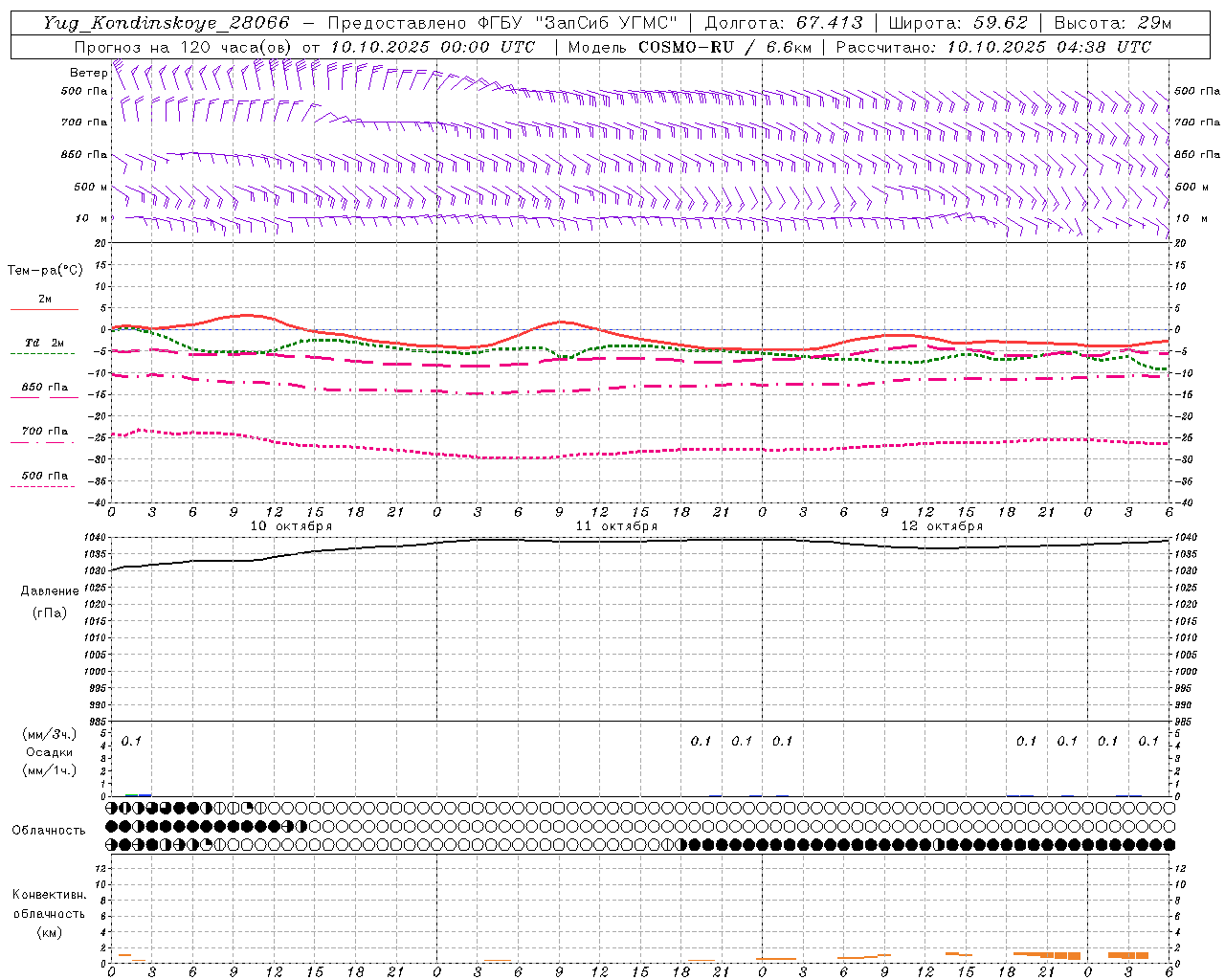Viewport: 1225px width, 980px height.
Task: Click the computed time Рассчитано: 10.10.2025 04:38 UTC
Action: (x=993, y=47)
